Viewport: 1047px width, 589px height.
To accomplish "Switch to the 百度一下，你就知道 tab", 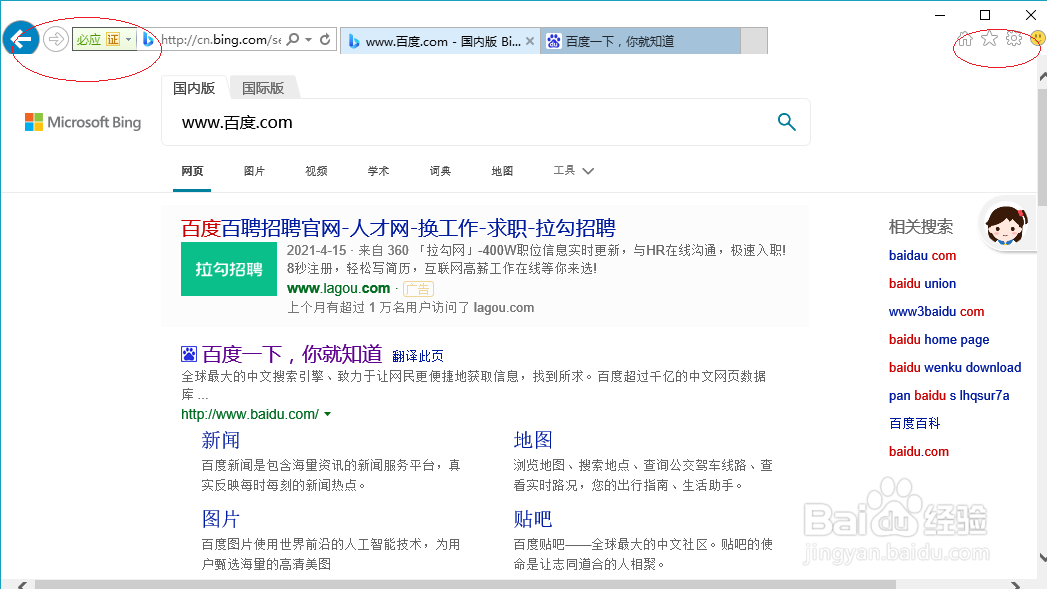I will [x=640, y=41].
